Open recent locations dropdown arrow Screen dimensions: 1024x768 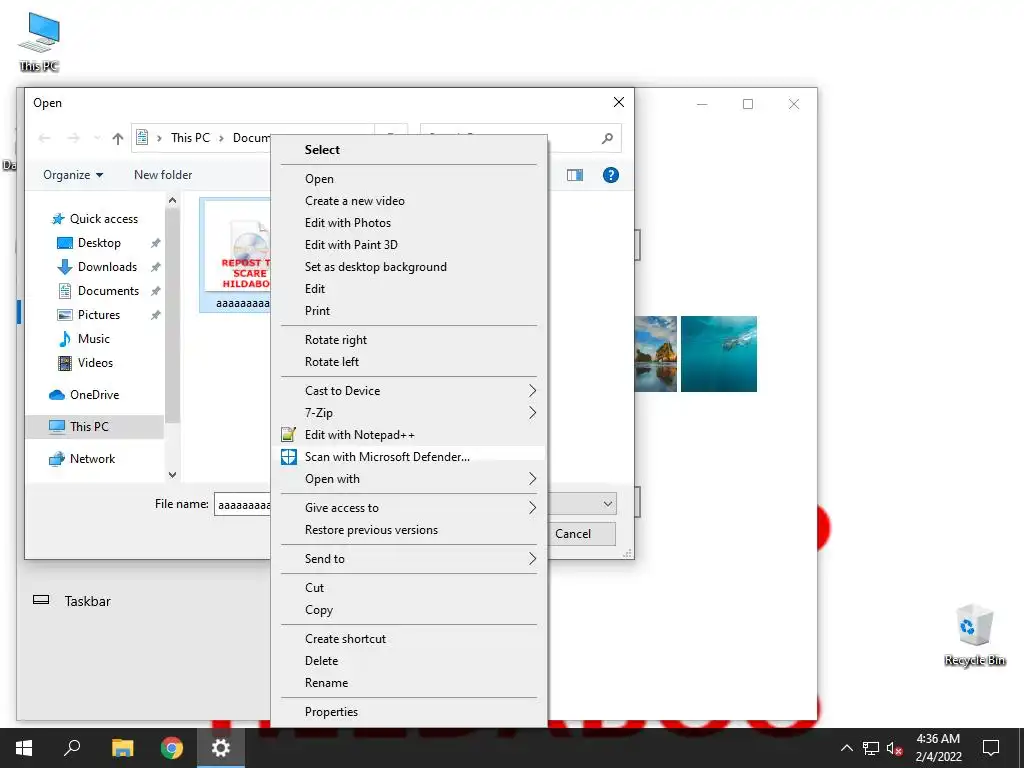97,138
